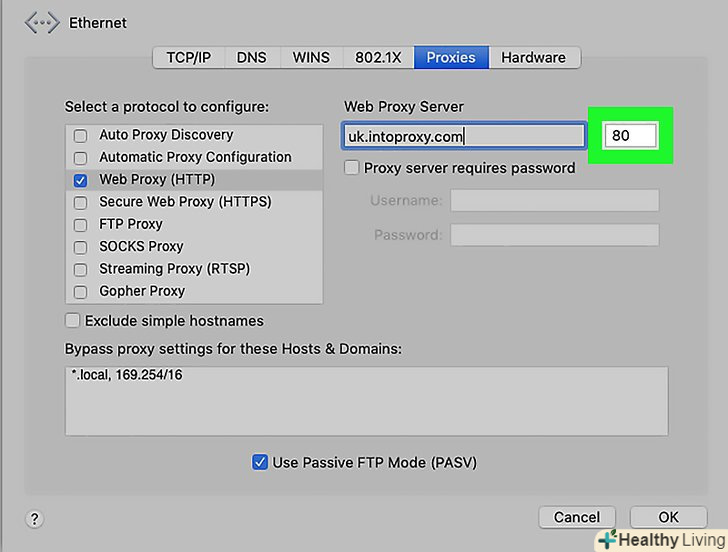Switch to the Hardware tab
Viewport: 728px width, 552px height.
[x=534, y=57]
